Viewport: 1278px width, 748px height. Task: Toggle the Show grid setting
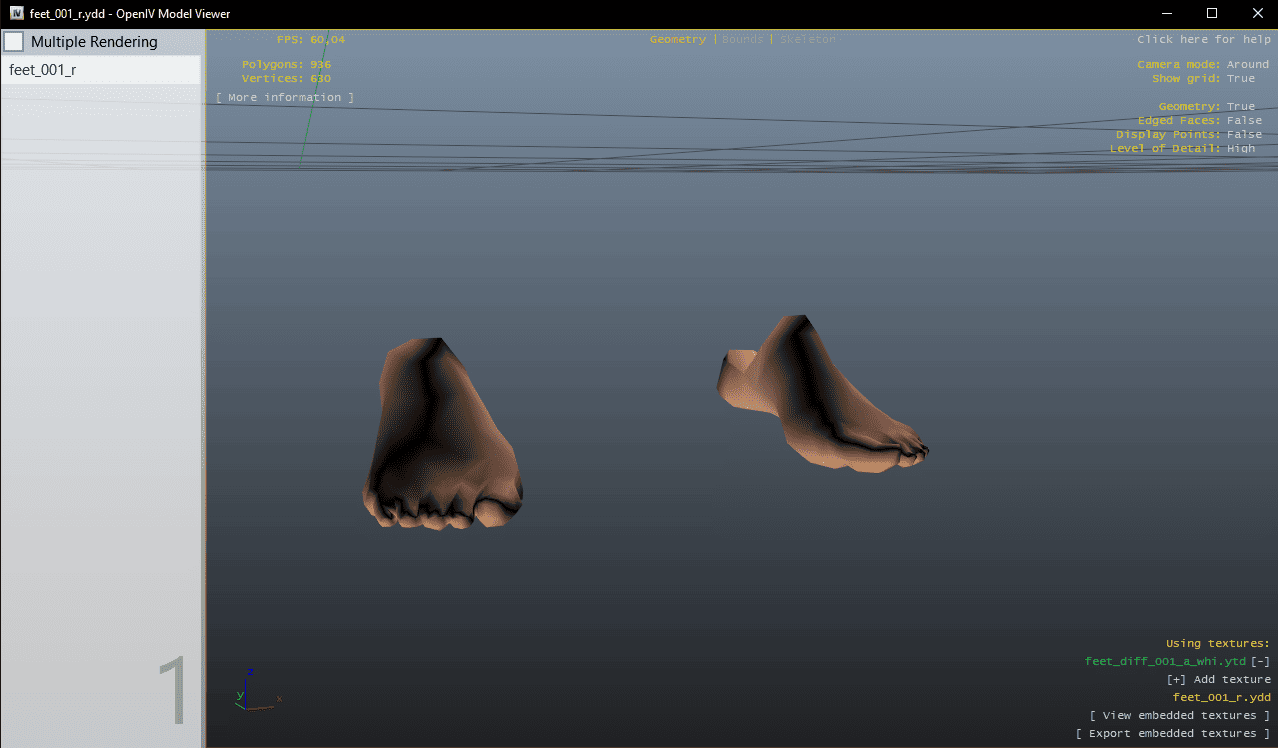pyautogui.click(x=1240, y=79)
